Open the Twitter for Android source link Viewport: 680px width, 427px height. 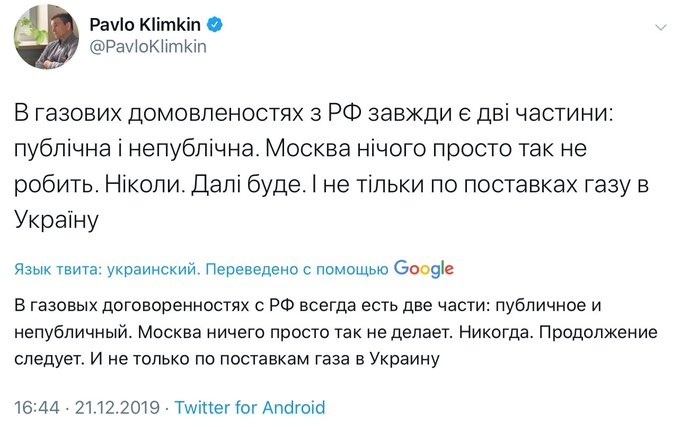(250, 407)
